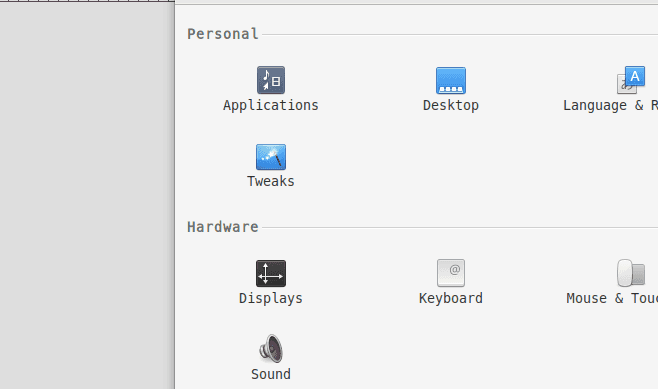Open Language & Region icon

(x=631, y=80)
